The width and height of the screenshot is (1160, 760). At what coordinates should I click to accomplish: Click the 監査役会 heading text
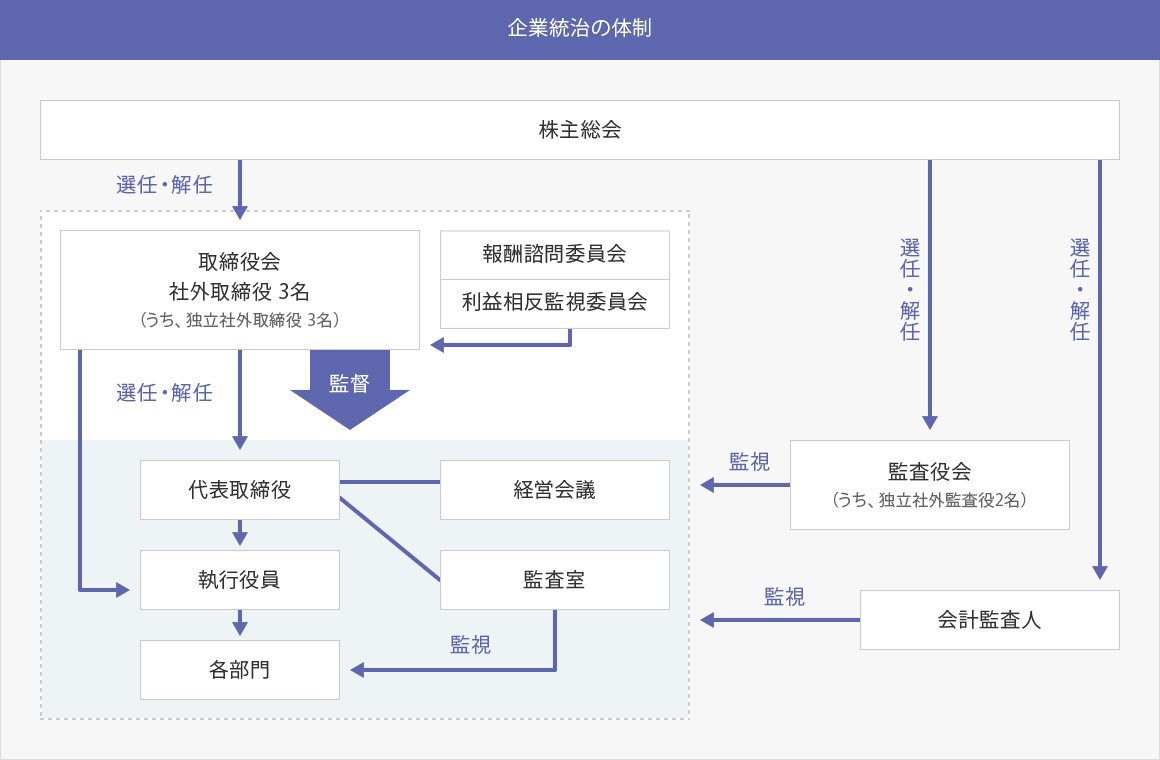coord(929,471)
